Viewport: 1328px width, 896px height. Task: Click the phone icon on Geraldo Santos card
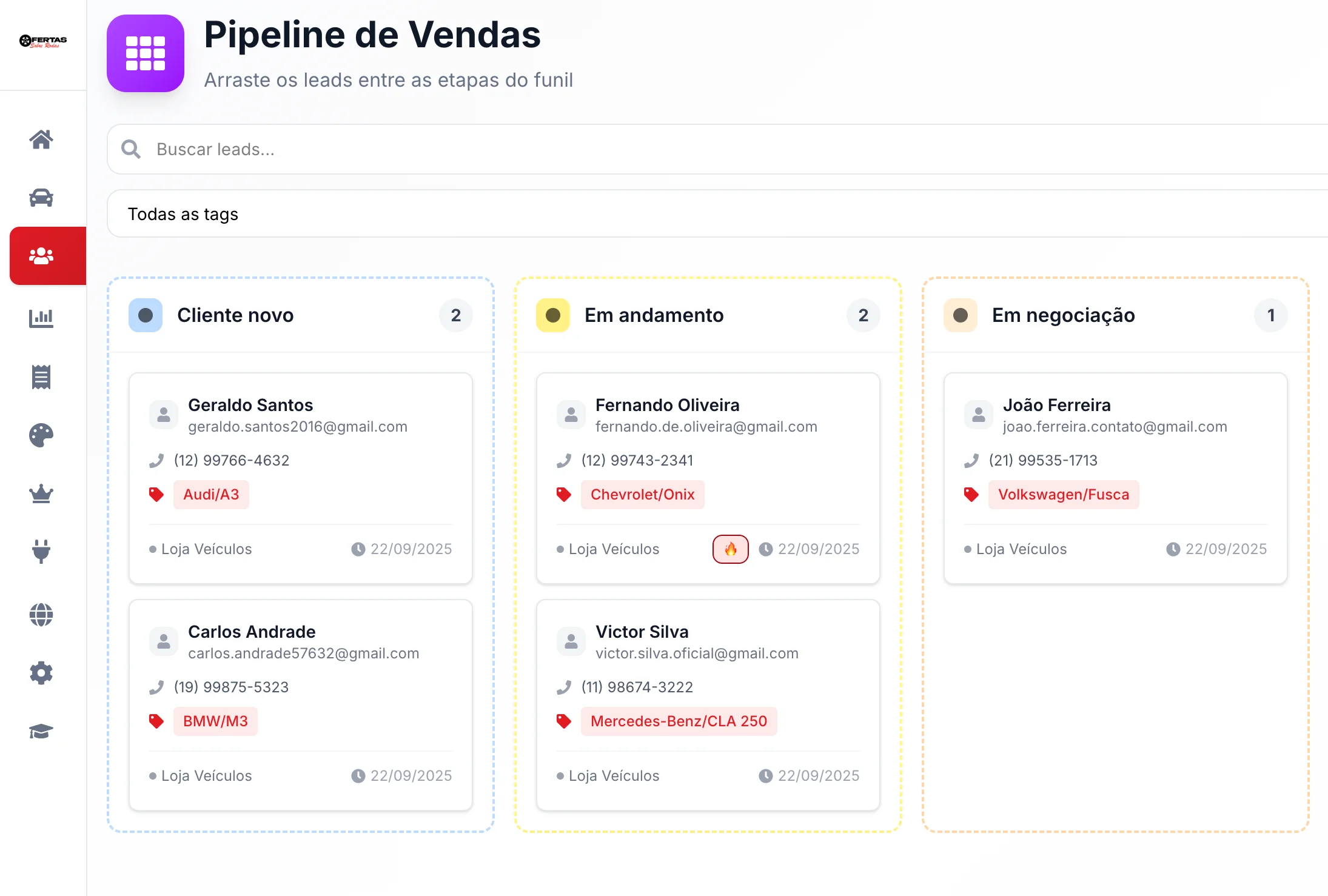pyautogui.click(x=156, y=461)
